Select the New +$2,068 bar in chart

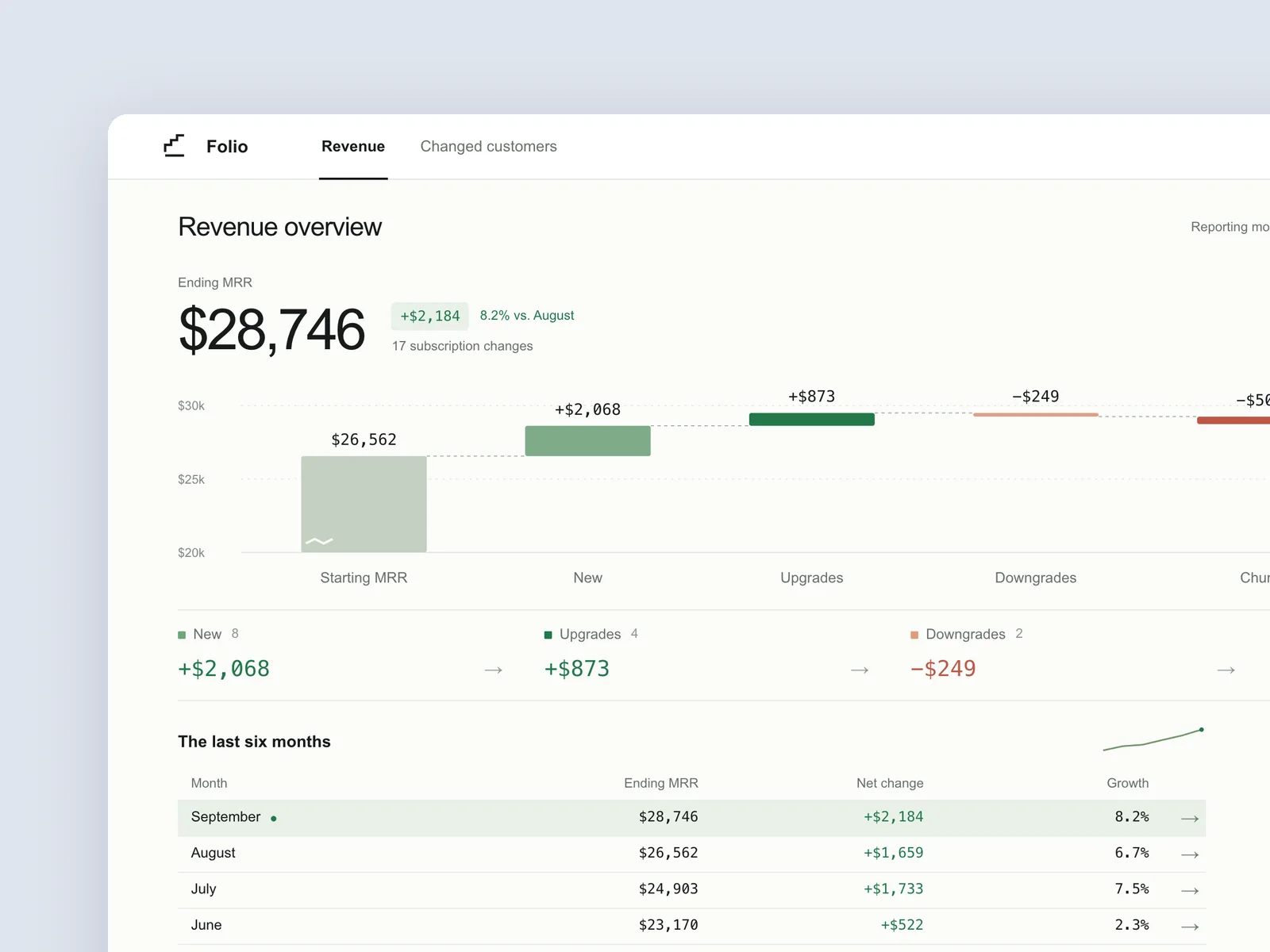pyautogui.click(x=588, y=441)
